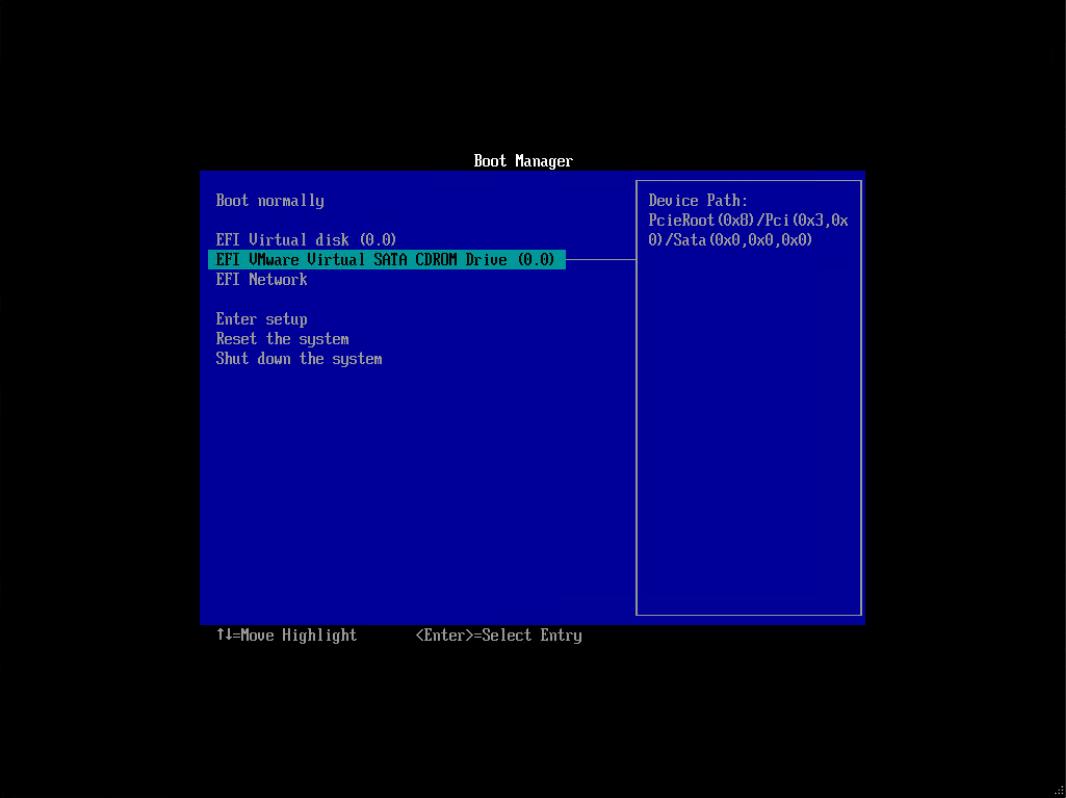Boot from the EFI Network entry

(261, 279)
